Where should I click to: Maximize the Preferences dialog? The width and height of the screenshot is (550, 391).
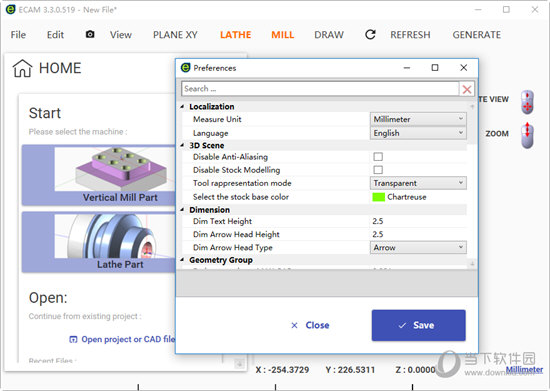coord(435,67)
